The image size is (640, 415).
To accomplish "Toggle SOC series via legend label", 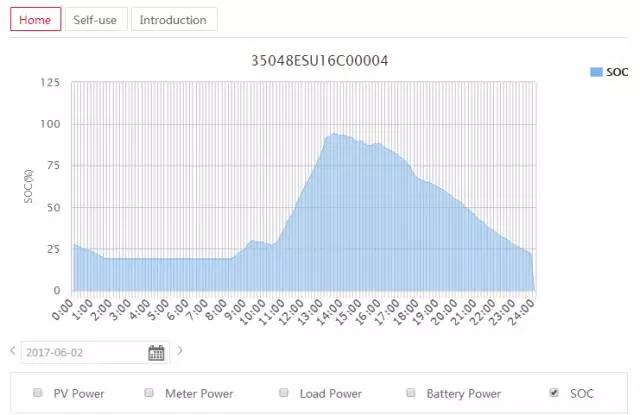I will click(x=617, y=73).
